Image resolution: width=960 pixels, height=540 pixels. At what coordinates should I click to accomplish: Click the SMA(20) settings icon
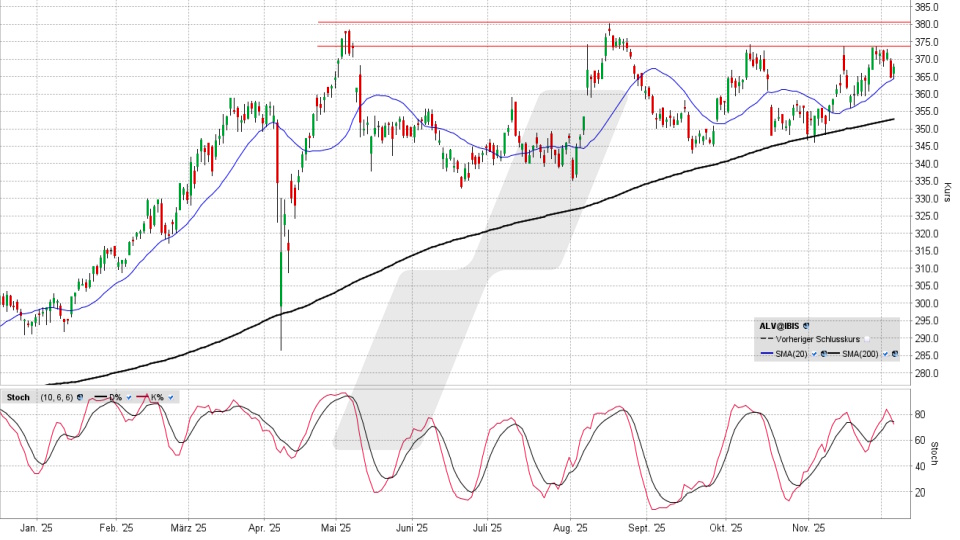pyautogui.click(x=823, y=354)
